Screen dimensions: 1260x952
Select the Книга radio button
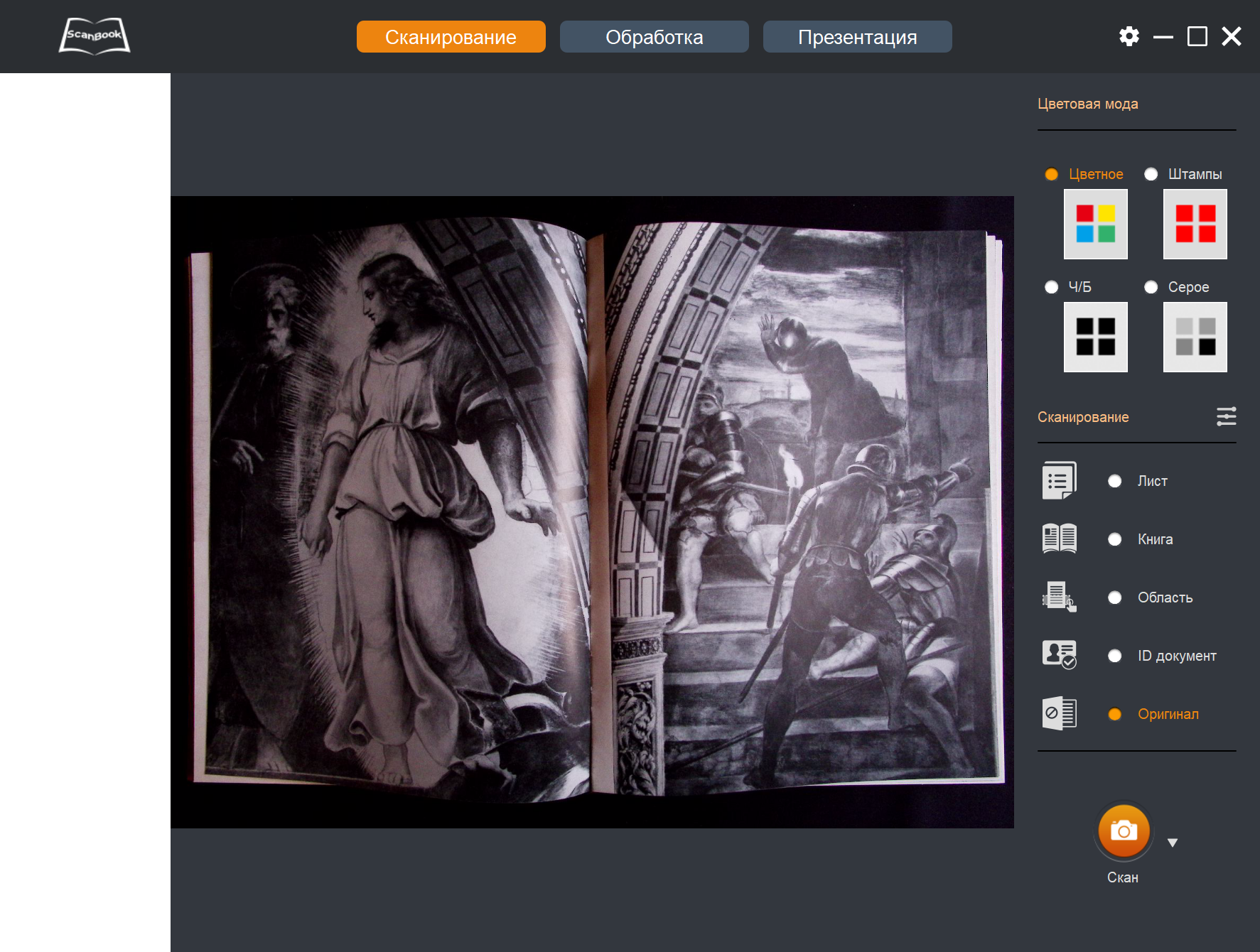(x=1115, y=539)
